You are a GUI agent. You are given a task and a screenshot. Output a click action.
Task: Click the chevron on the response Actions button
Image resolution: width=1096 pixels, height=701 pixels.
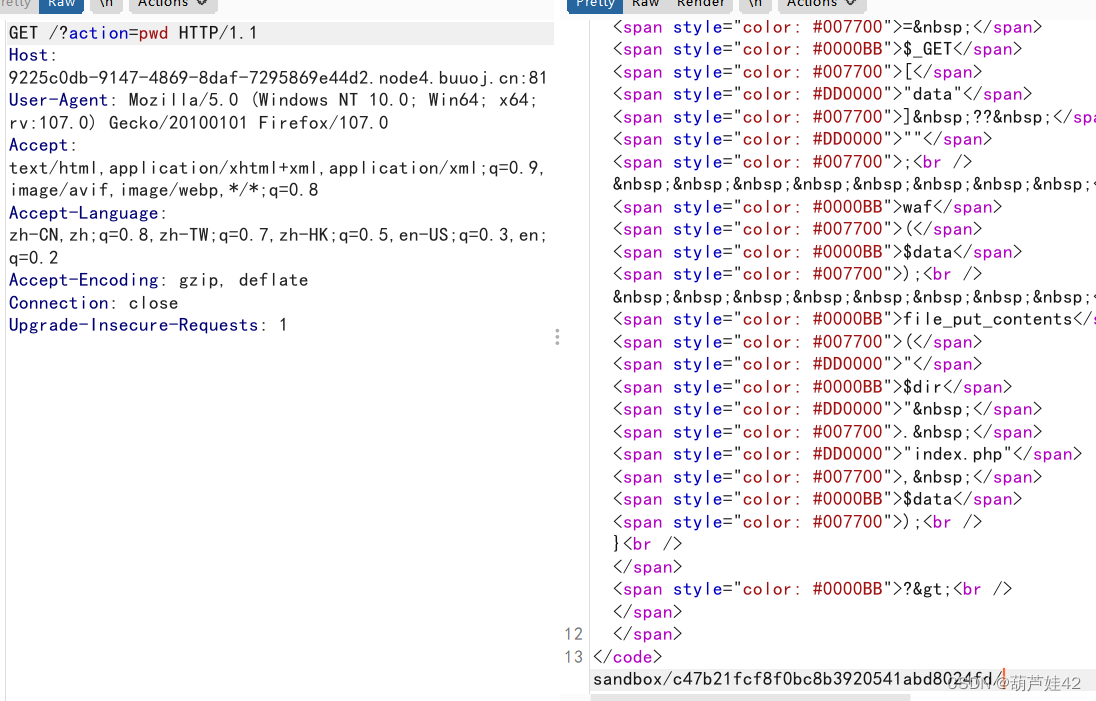(x=852, y=4)
